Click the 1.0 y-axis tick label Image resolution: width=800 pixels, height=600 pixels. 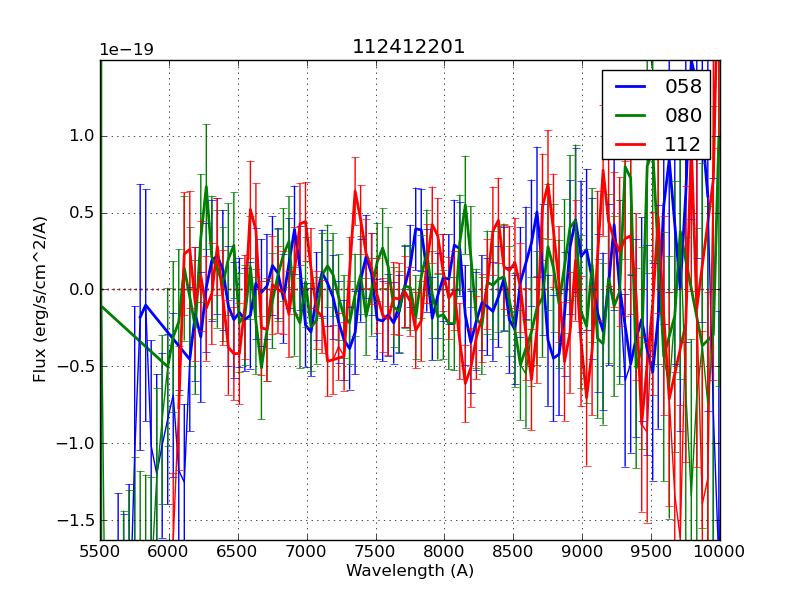(x=81, y=136)
